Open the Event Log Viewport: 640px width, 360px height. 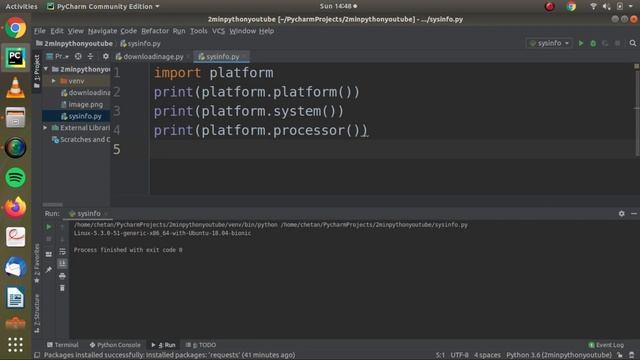(x=606, y=345)
